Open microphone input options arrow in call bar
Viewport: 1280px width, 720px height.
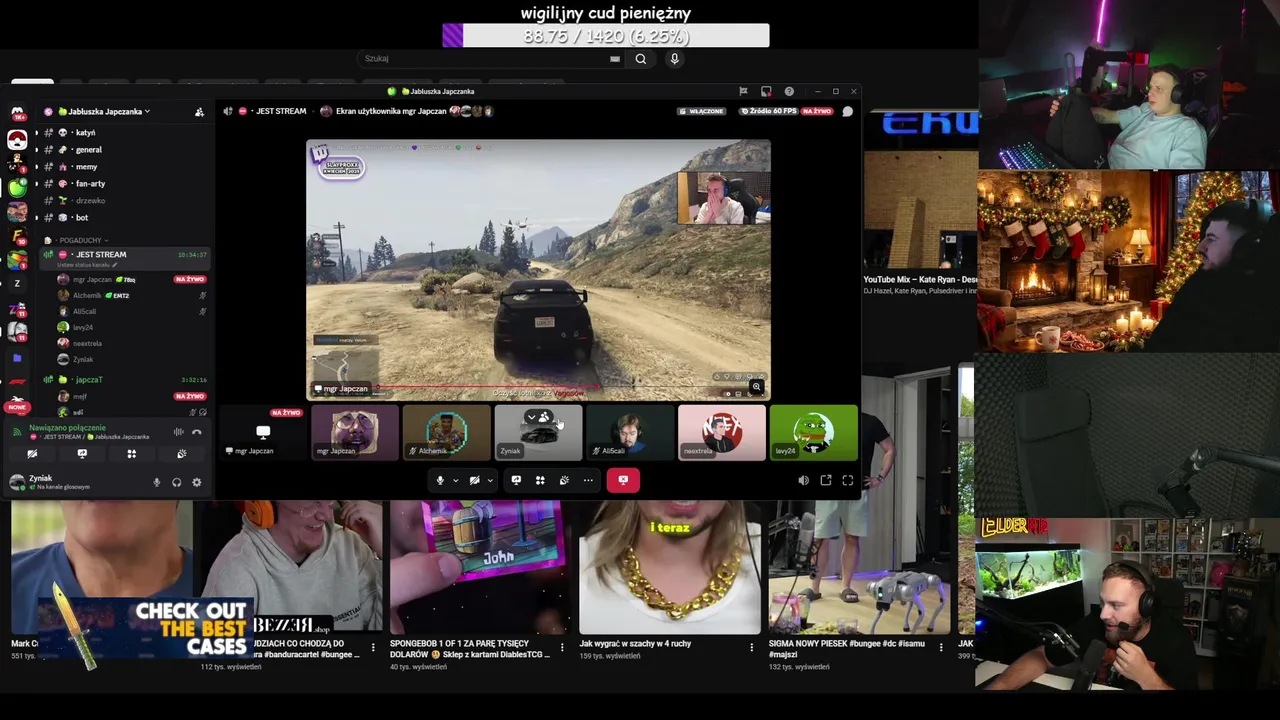[455, 480]
